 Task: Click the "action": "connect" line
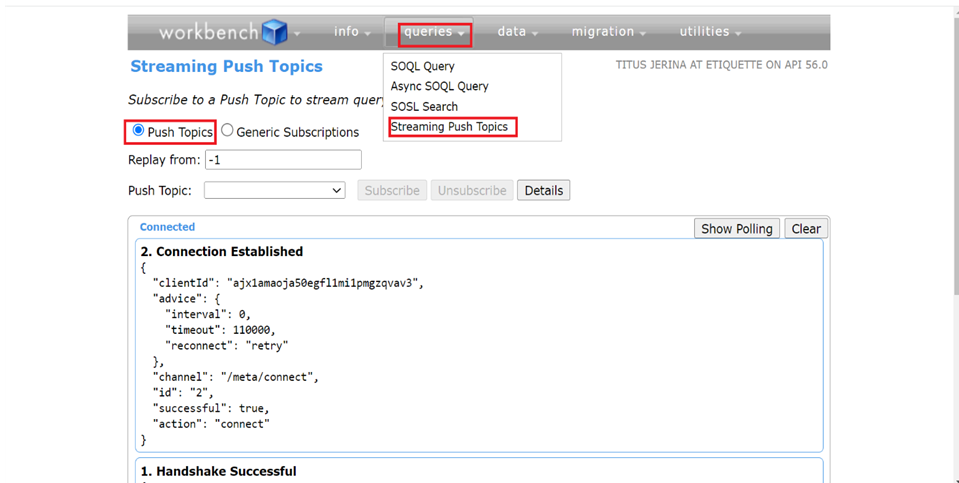pos(211,424)
